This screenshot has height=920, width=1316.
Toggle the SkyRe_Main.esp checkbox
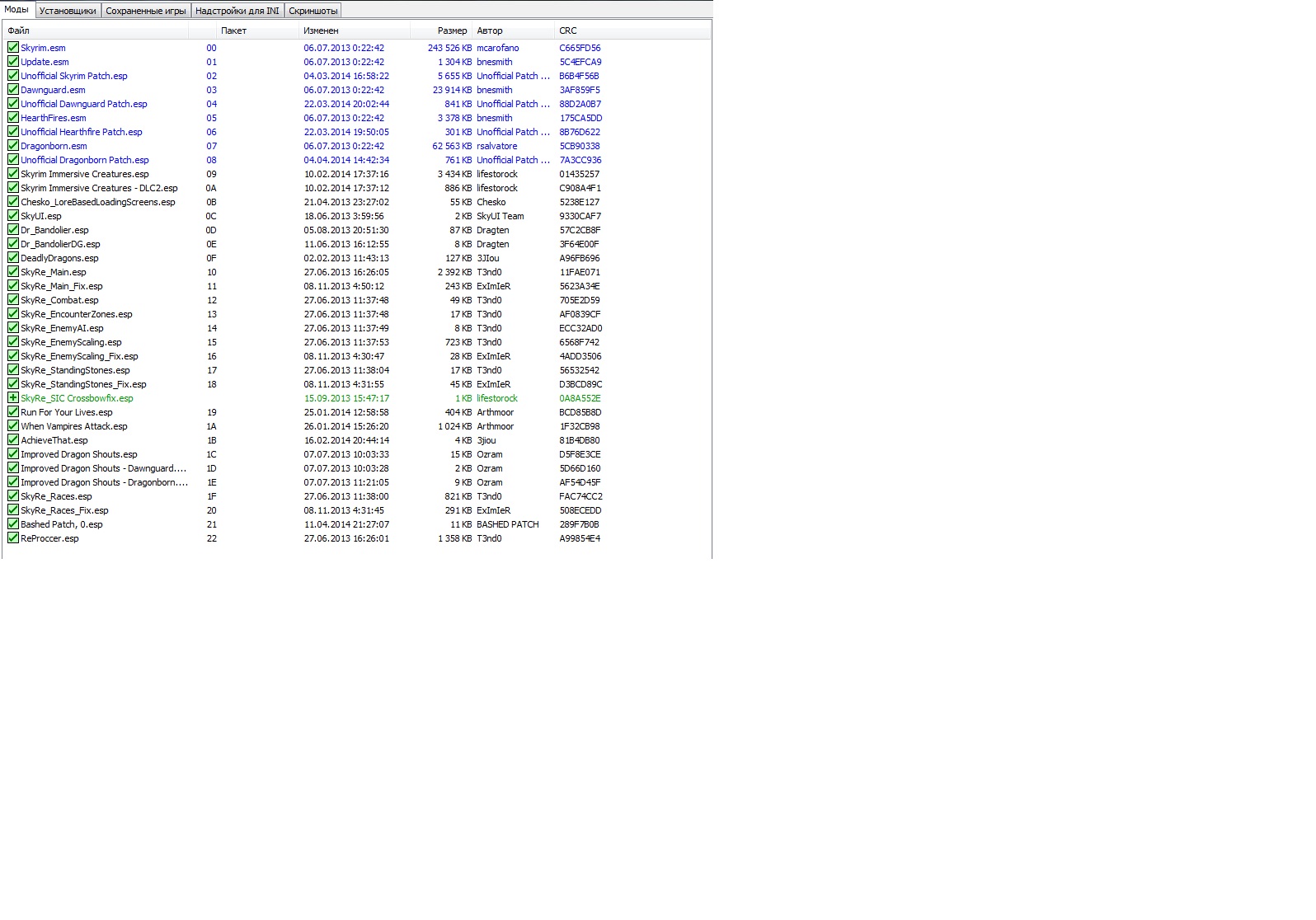coord(13,272)
